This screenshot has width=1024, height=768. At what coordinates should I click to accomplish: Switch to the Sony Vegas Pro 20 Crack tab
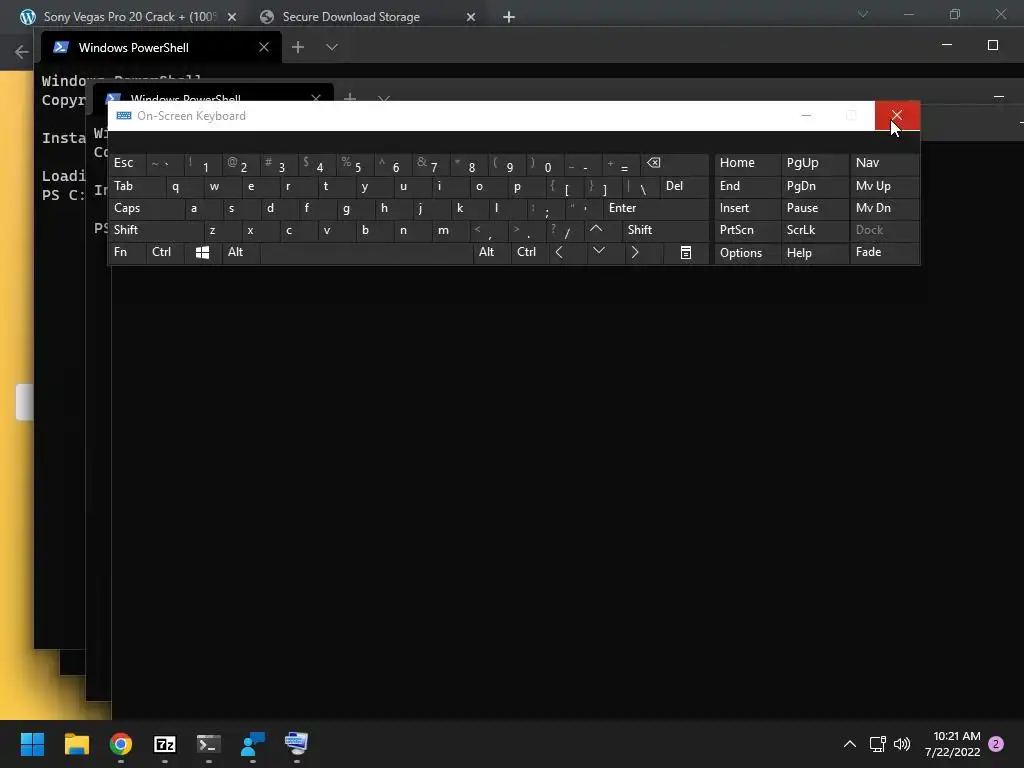(128, 17)
